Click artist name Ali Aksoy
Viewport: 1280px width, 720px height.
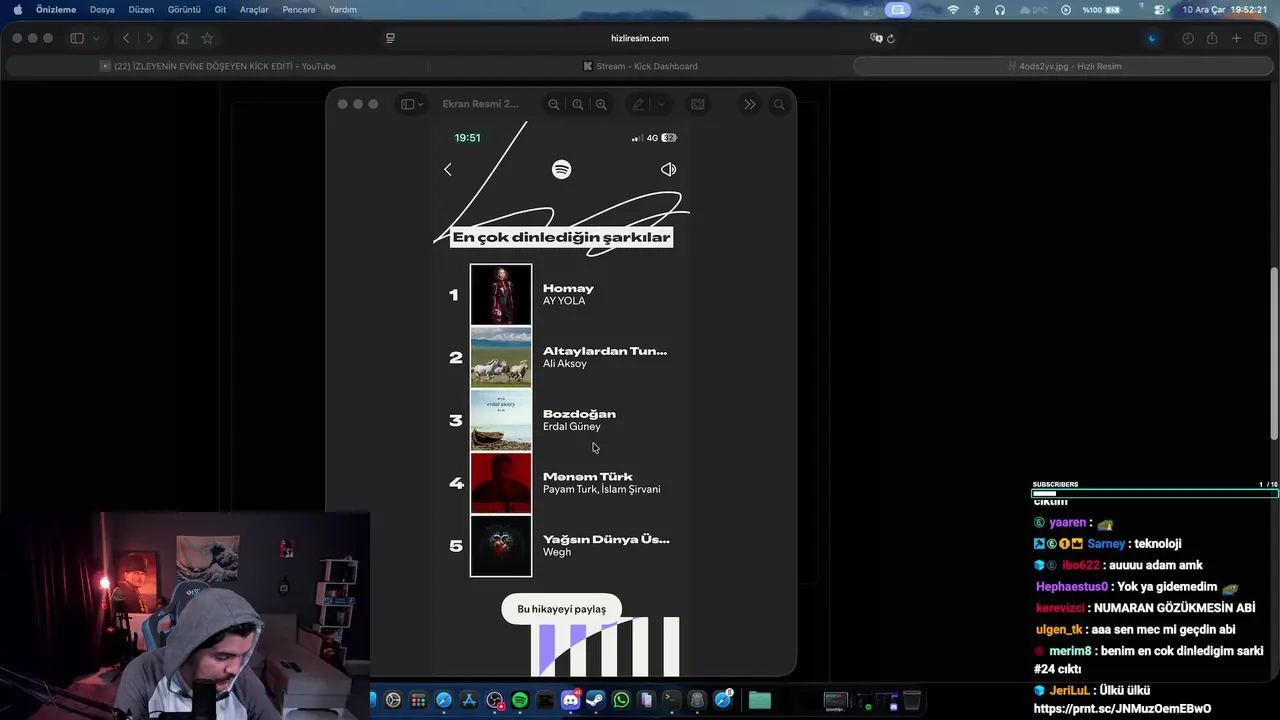click(565, 364)
